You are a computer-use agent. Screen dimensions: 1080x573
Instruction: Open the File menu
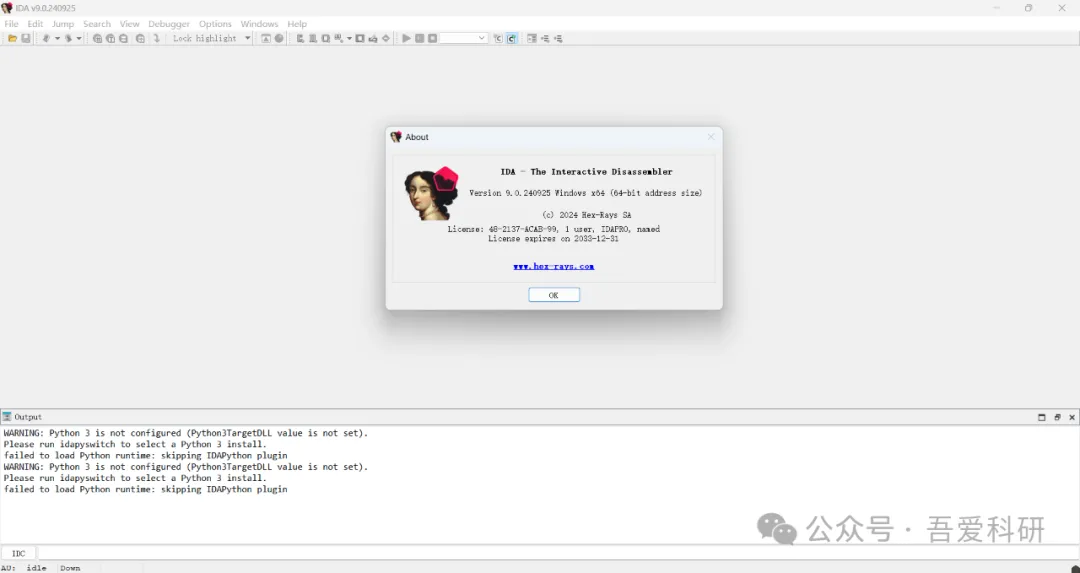(12, 23)
